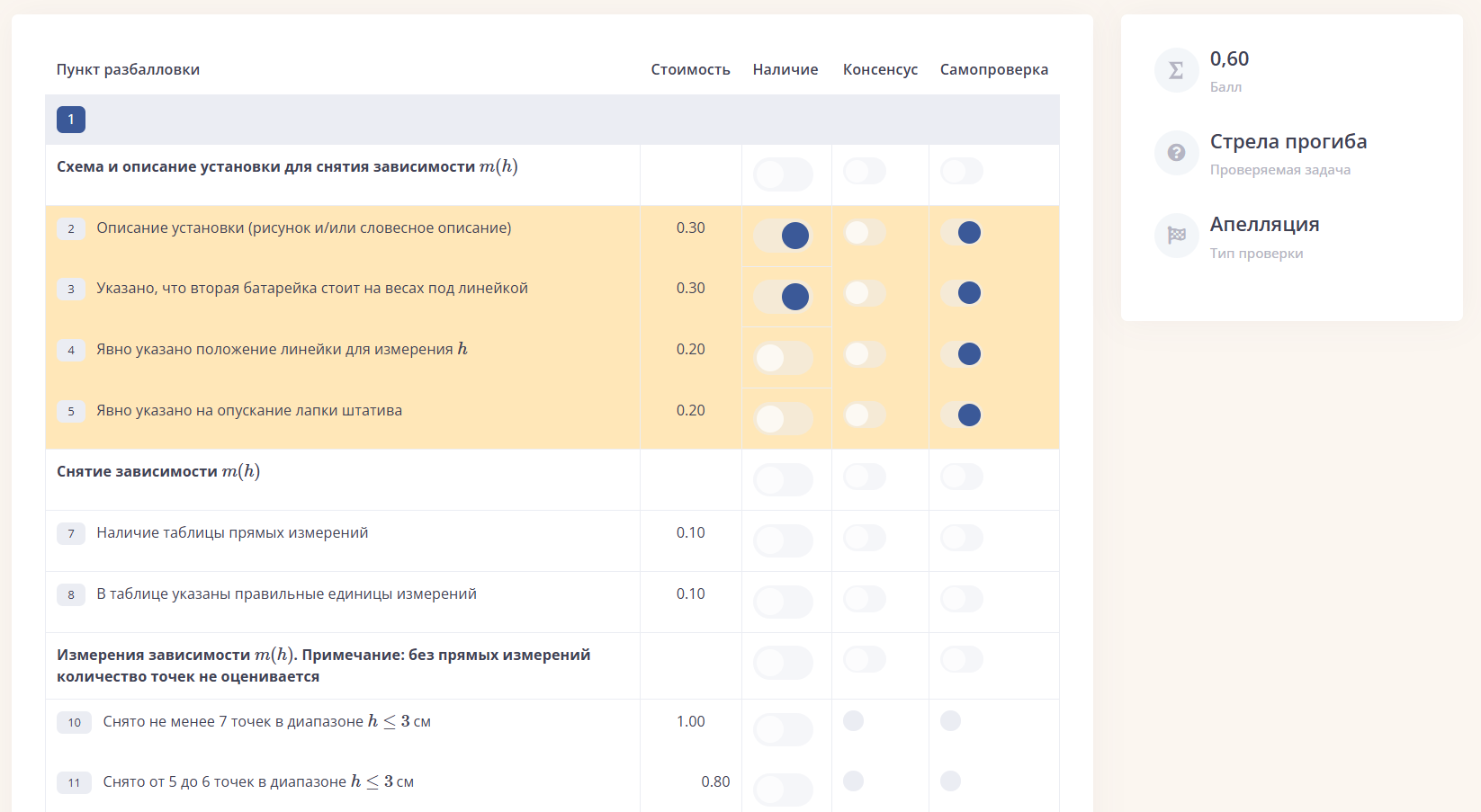Click the item number 5 badge
The image size is (1481, 812).
pyautogui.click(x=71, y=411)
